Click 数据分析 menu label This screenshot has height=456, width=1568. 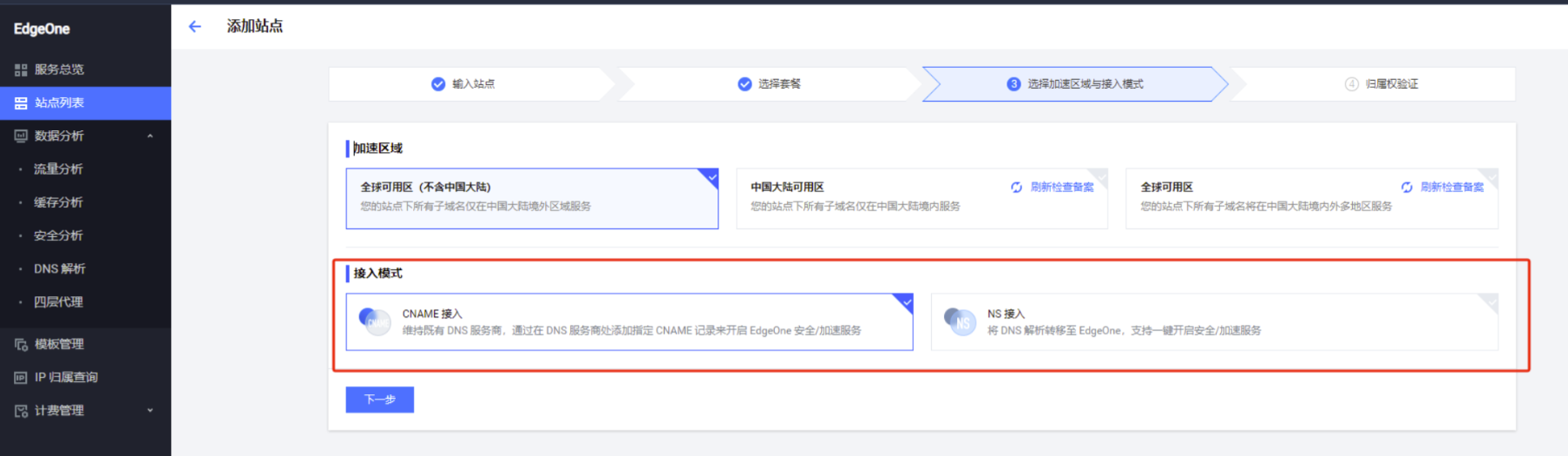[x=59, y=135]
